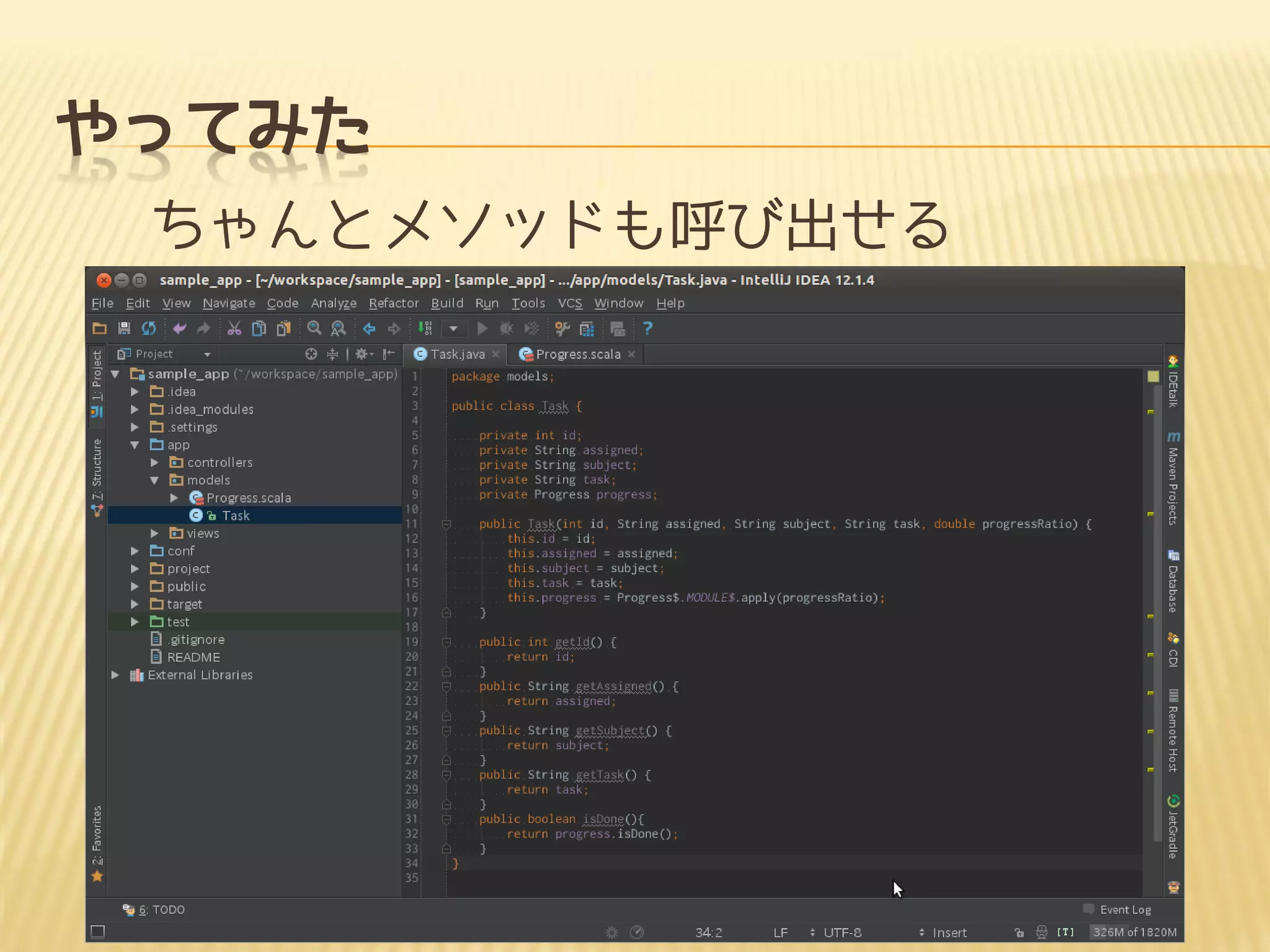The width and height of the screenshot is (1270, 952).
Task: Click the Cut scissors toolbar icon
Action: point(234,328)
